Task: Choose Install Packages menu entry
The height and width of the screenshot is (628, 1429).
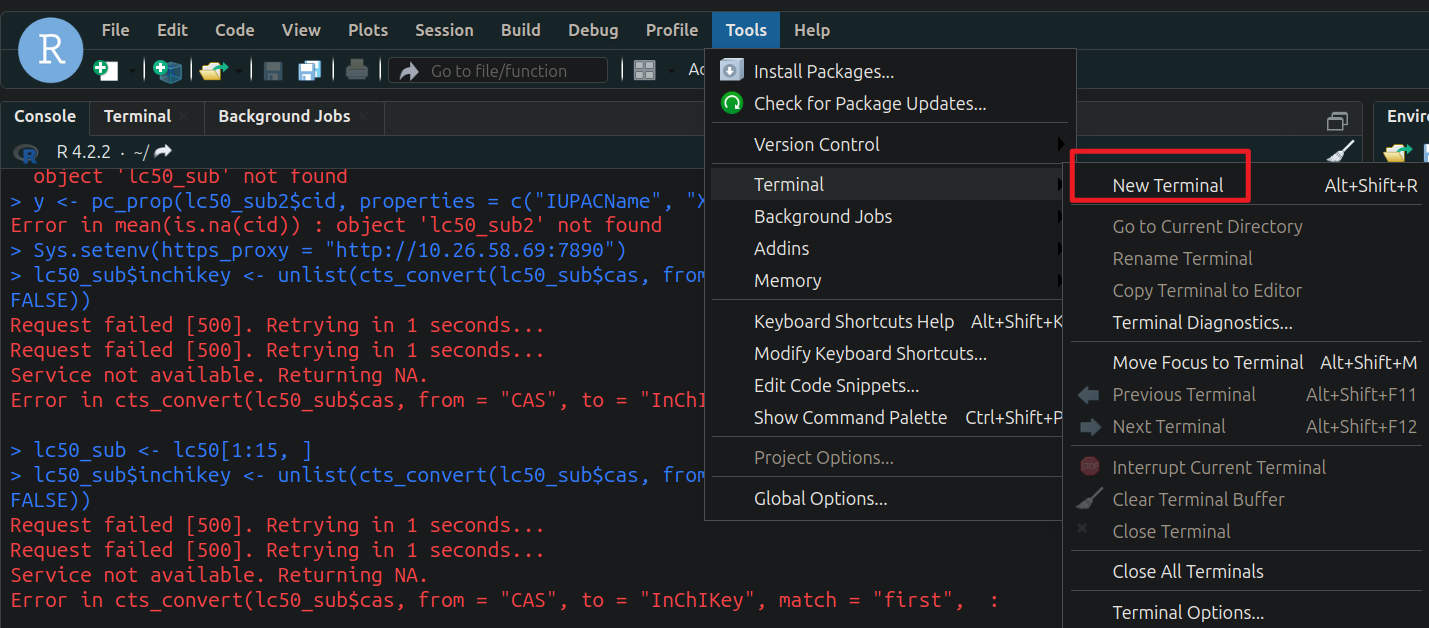Action: tap(823, 72)
